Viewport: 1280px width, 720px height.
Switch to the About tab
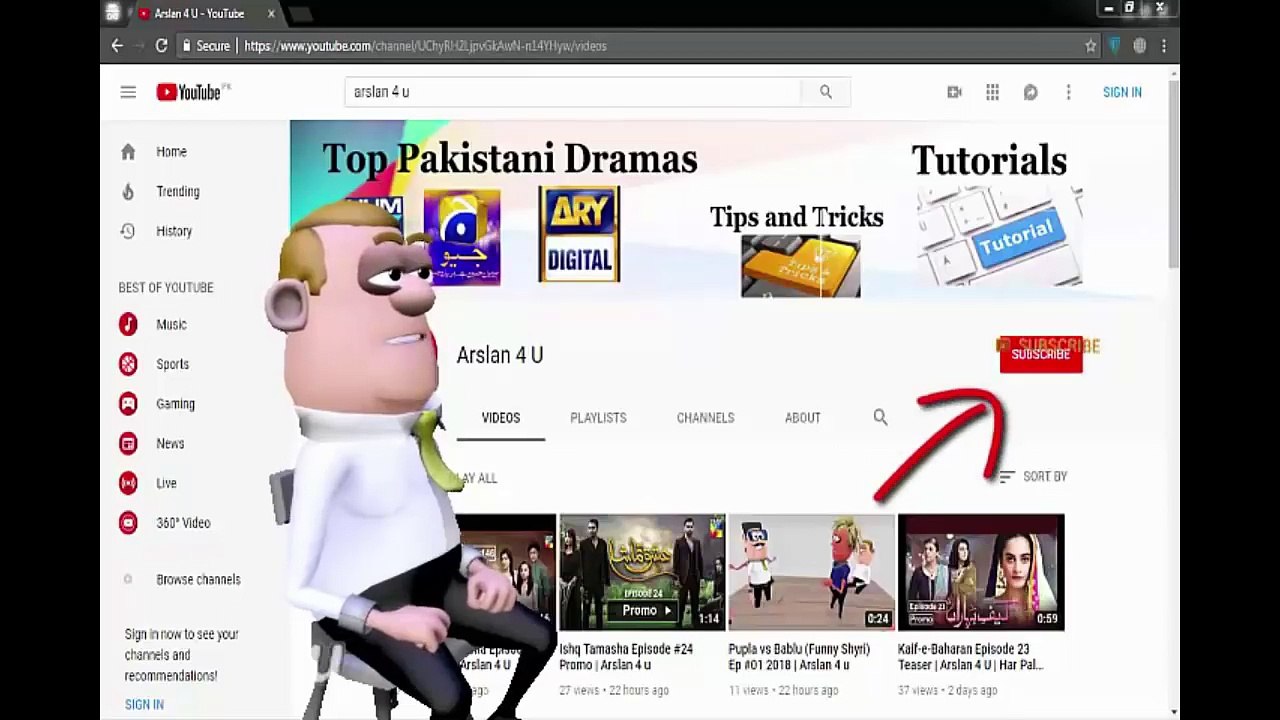[x=803, y=418]
